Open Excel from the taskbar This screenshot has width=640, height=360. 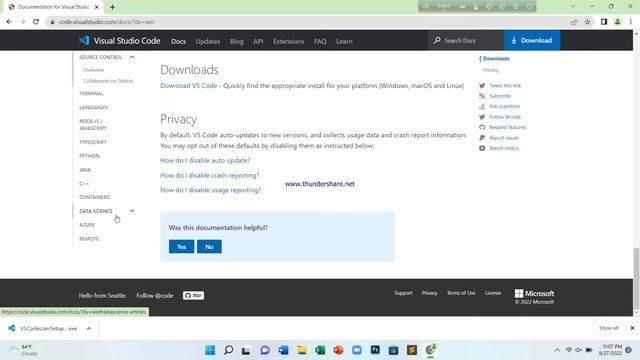320,350
